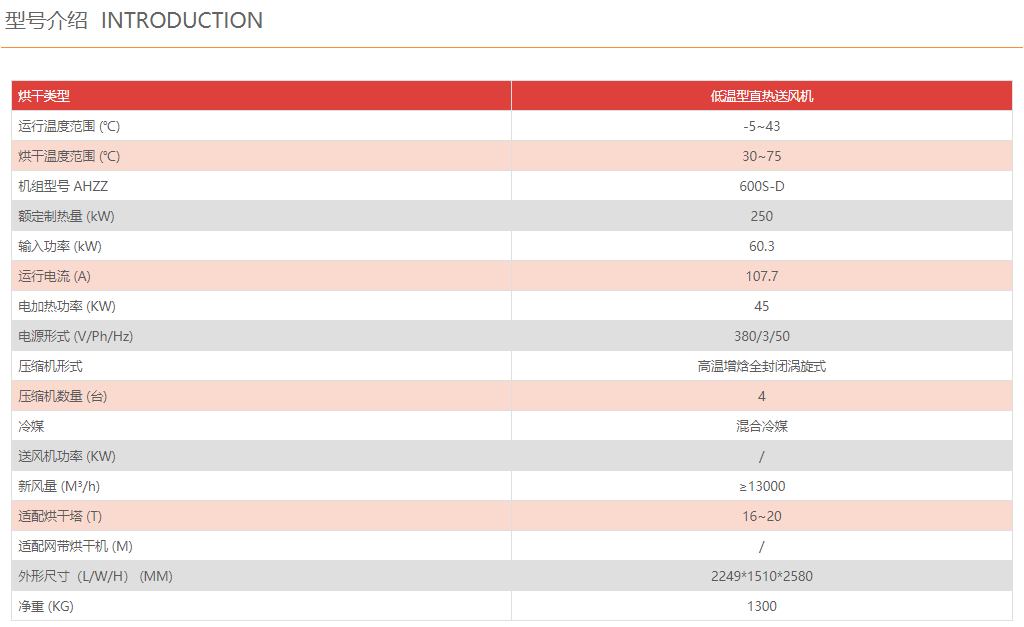The image size is (1024, 627).
Task: Click the 600S-D model number cell
Action: [761, 186]
